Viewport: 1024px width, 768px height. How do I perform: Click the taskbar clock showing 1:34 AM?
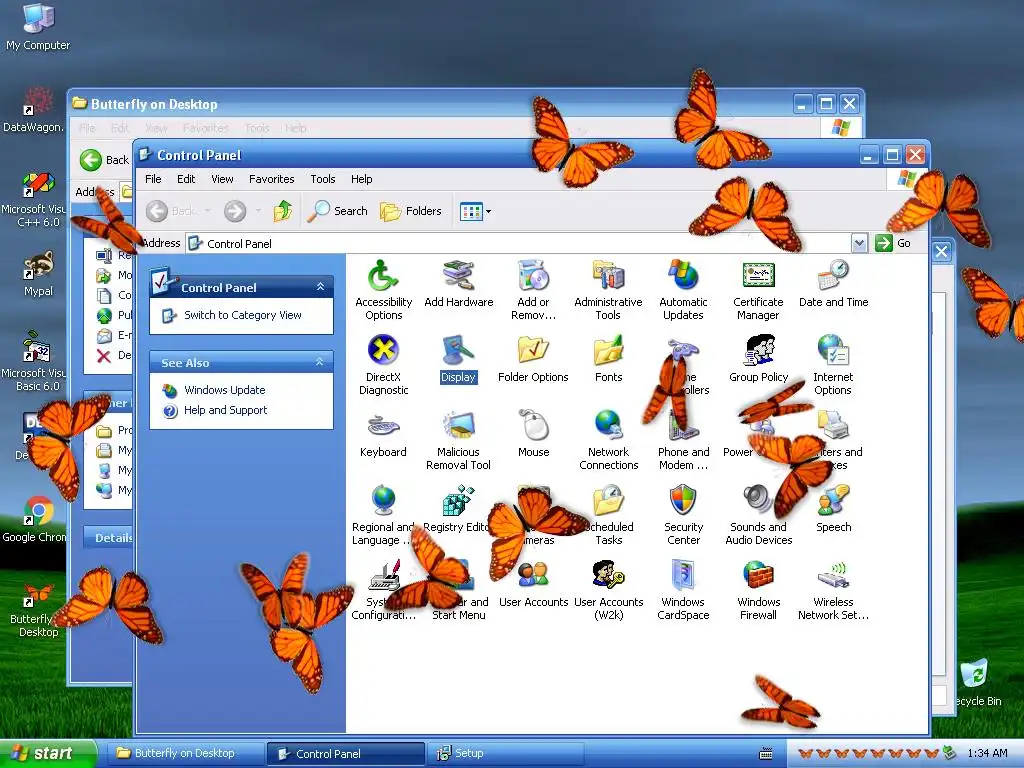[987, 754]
